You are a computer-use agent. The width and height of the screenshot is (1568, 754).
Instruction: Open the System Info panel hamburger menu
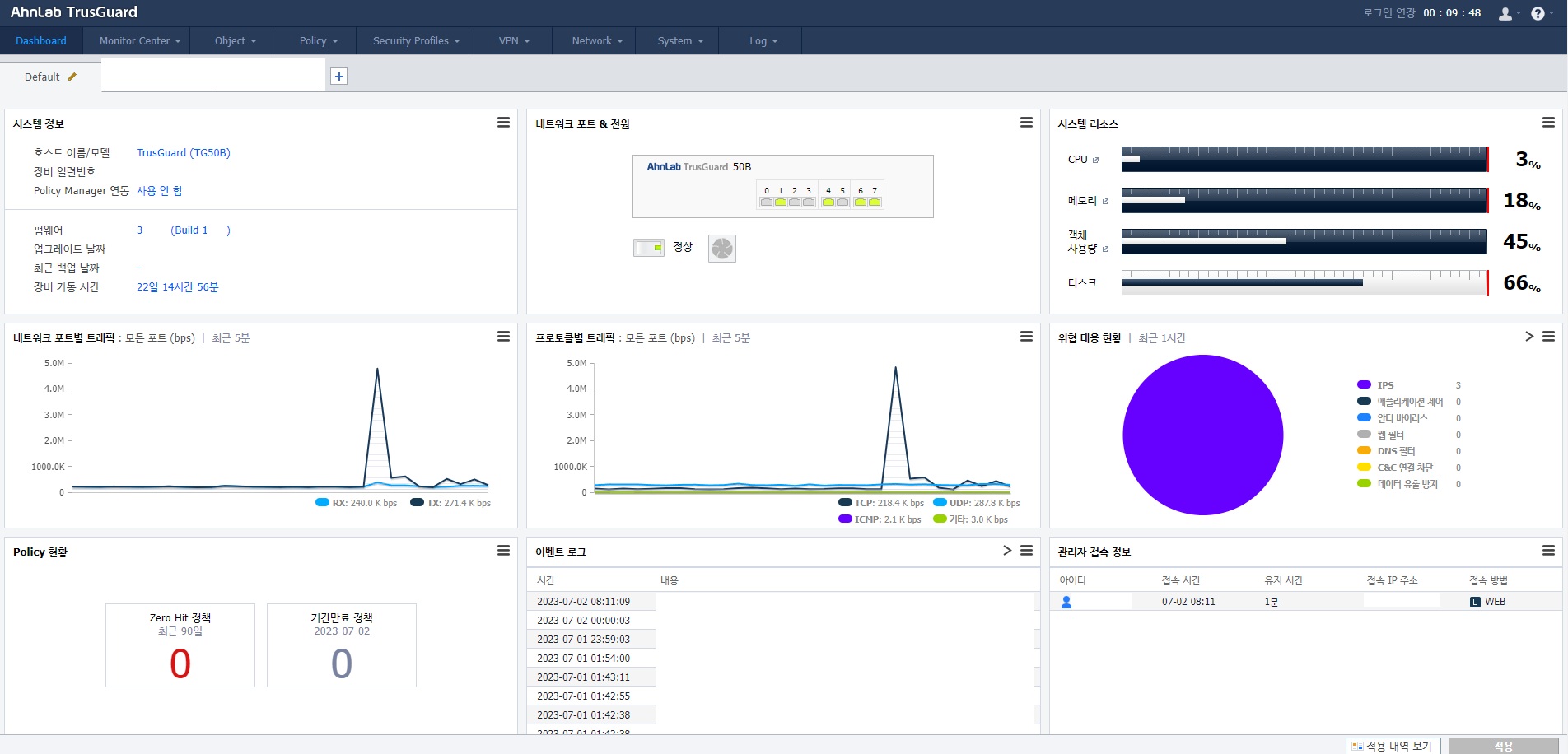(x=503, y=123)
